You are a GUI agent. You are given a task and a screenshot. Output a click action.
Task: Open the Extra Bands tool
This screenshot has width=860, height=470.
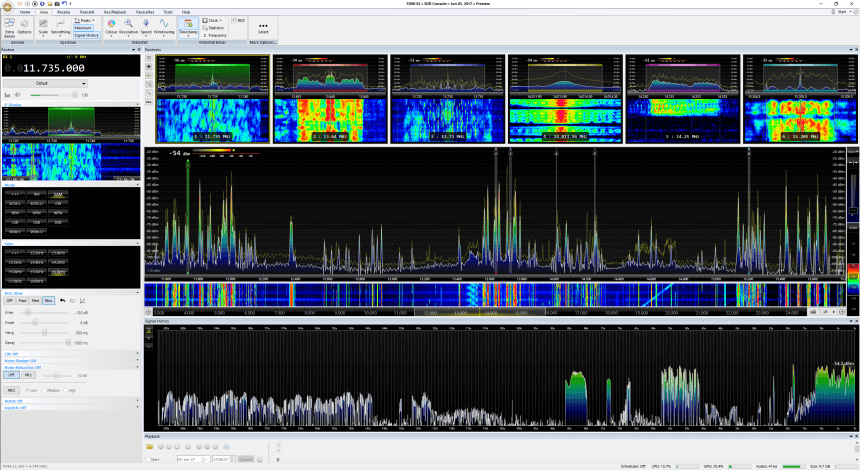tap(9, 27)
